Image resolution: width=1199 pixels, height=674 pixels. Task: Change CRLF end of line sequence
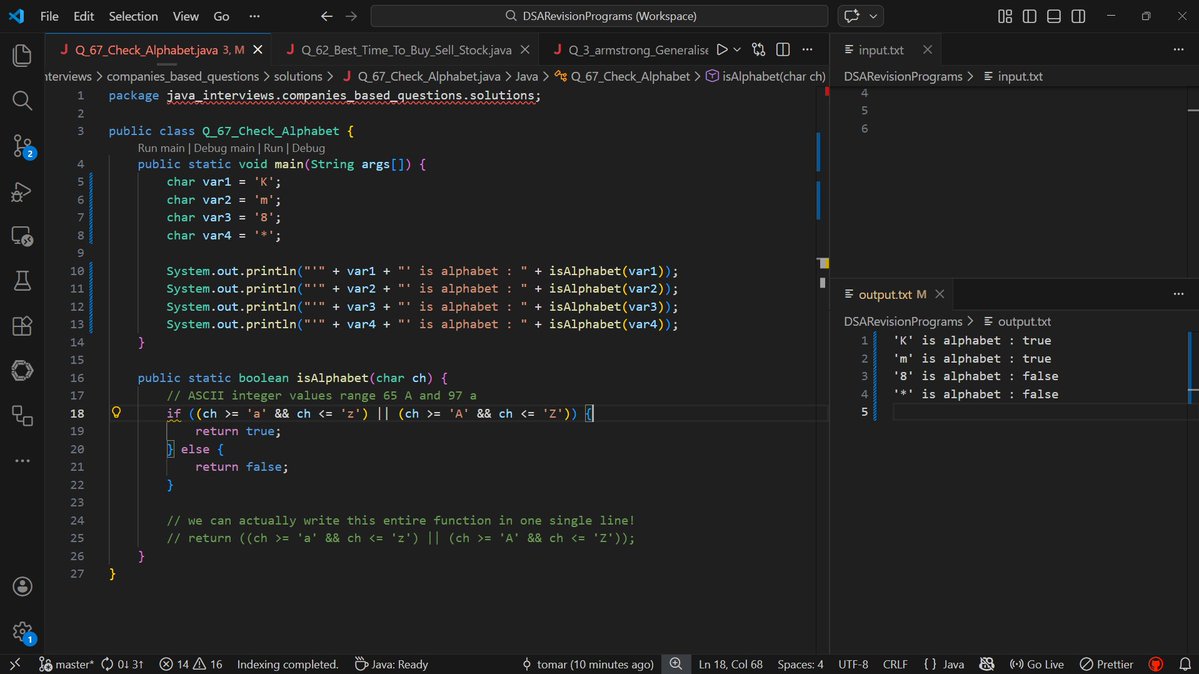(x=895, y=664)
